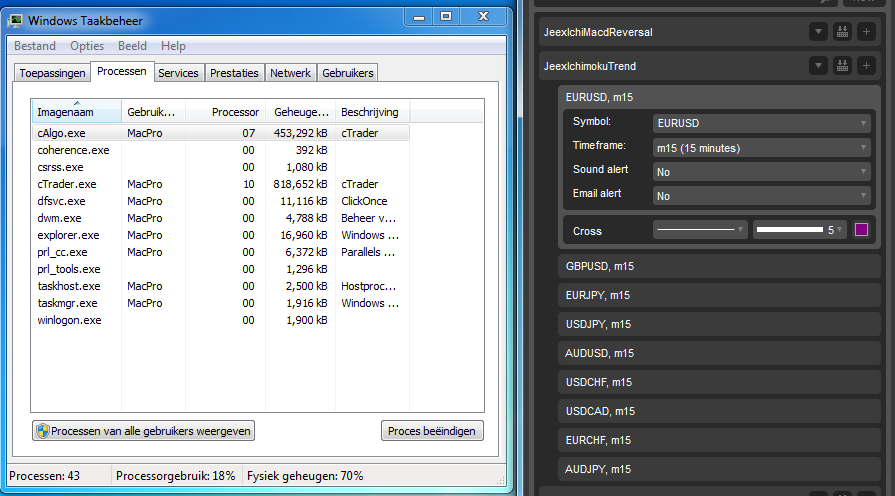This screenshot has width=895, height=496.
Task: Expand the USDJPY, m15 instance
Action: pyautogui.click(x=719, y=324)
